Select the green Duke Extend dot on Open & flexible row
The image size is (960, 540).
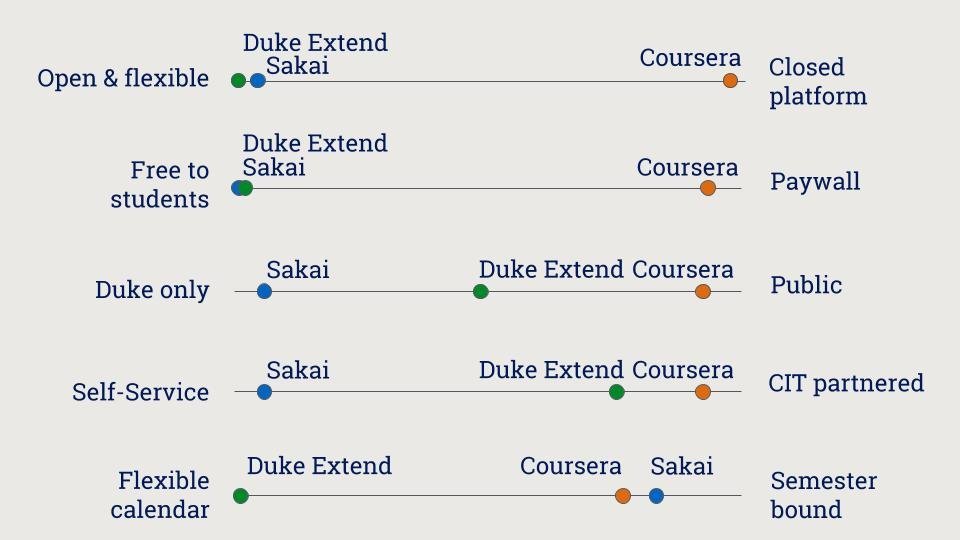click(x=238, y=81)
